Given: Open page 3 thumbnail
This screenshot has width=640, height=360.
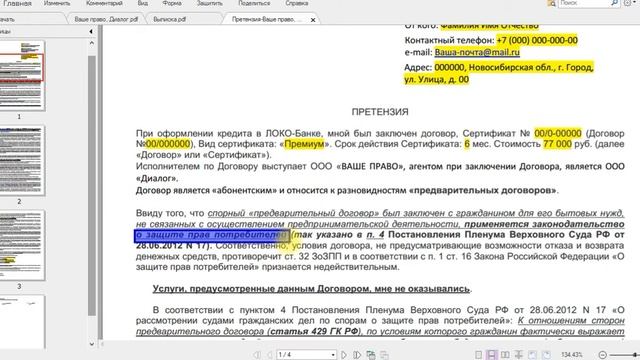Looking at the screenshot, I should (21, 245).
